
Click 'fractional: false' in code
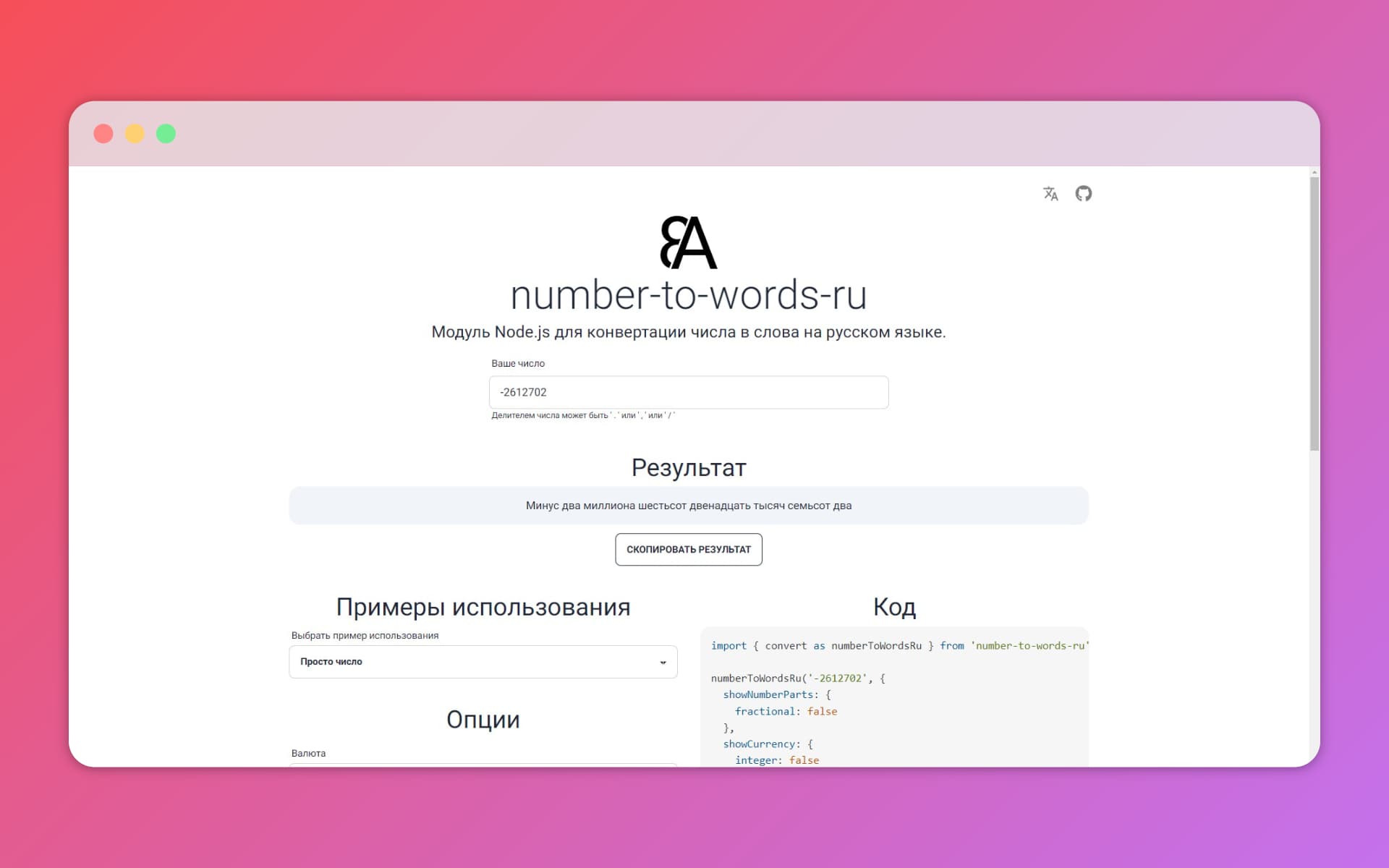(x=786, y=712)
